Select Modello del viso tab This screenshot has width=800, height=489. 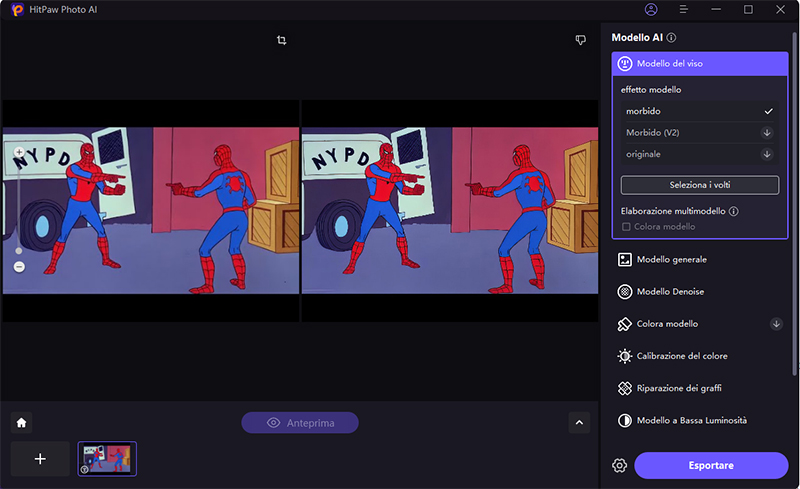tap(699, 64)
